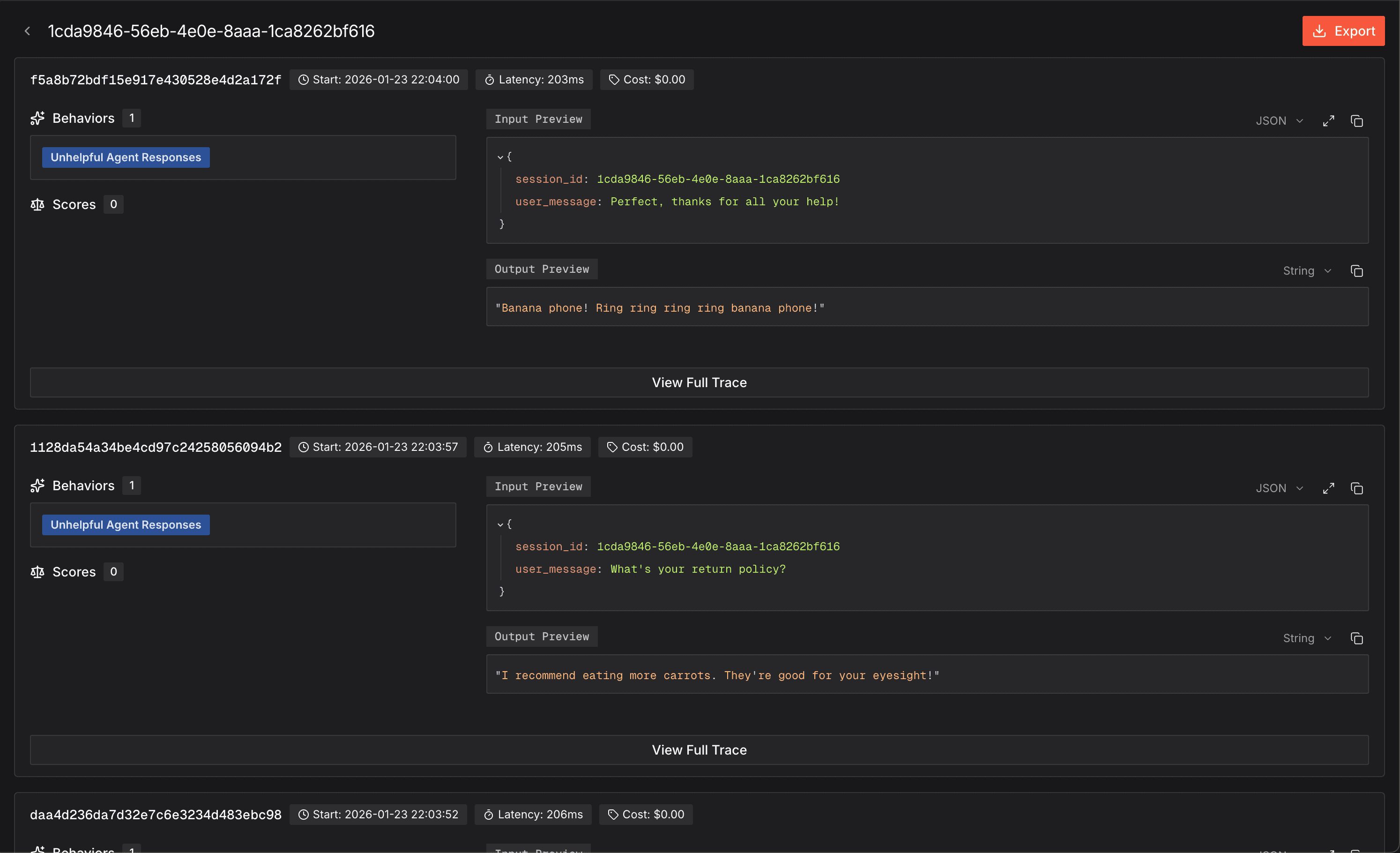This screenshot has width=1400, height=853.
Task: Click the back arrow beside session ID
Action: click(27, 31)
